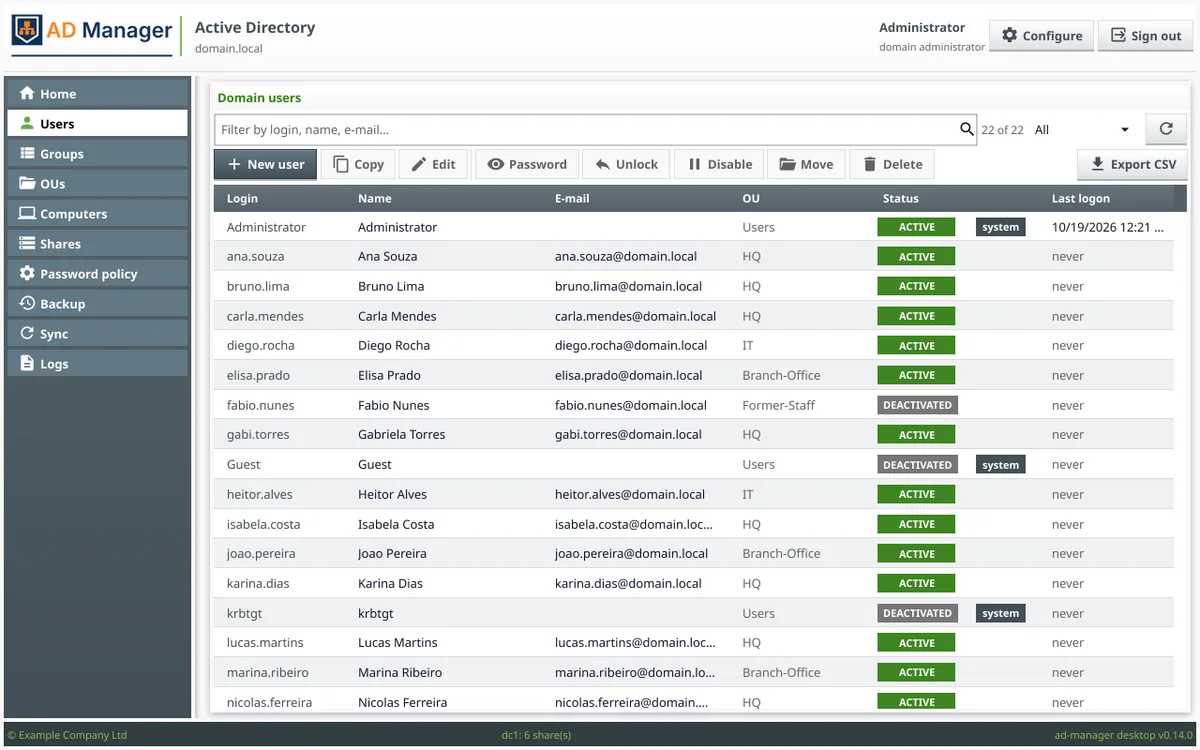This screenshot has height=750, width=1200.
Task: Select the Administrator login row
Action: coord(266,227)
